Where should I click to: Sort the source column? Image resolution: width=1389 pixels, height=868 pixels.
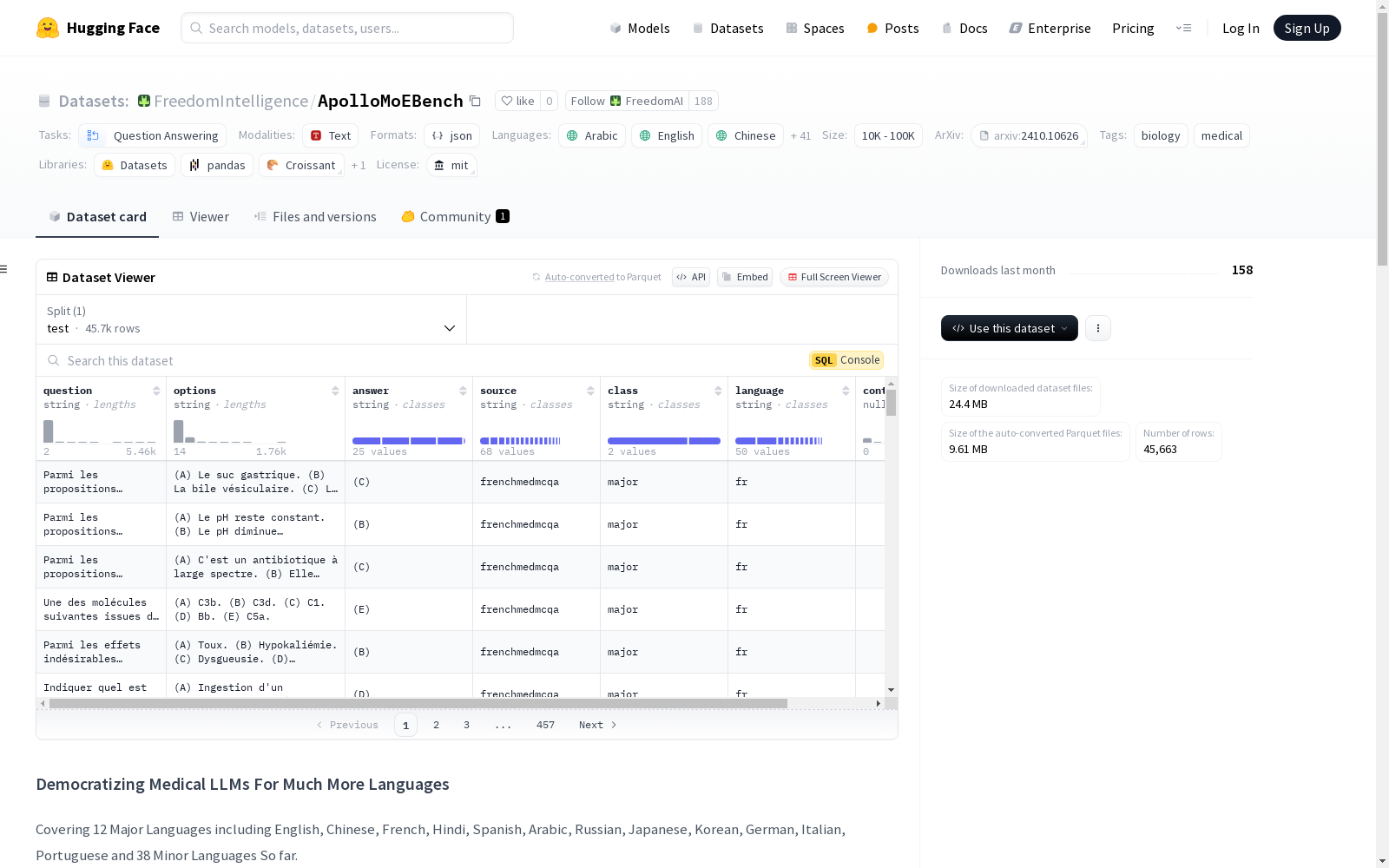(590, 391)
